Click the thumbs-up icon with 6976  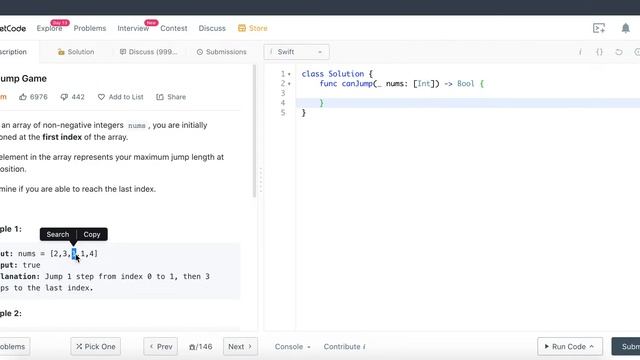[x=23, y=97]
